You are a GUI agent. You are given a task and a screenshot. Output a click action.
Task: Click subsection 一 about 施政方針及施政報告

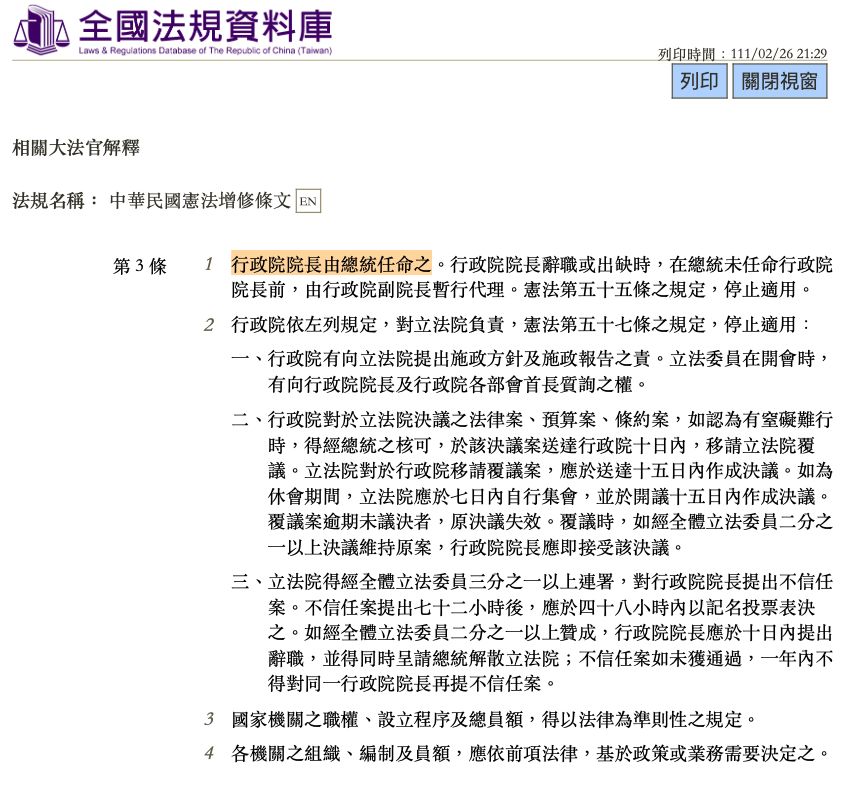tap(532, 371)
